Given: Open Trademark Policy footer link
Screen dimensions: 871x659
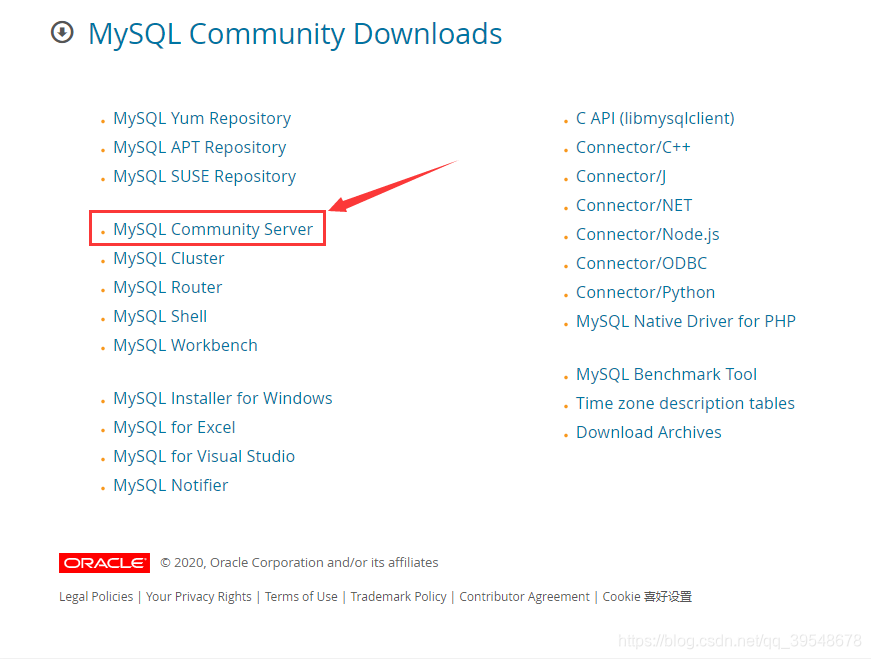Looking at the screenshot, I should pyautogui.click(x=398, y=597).
